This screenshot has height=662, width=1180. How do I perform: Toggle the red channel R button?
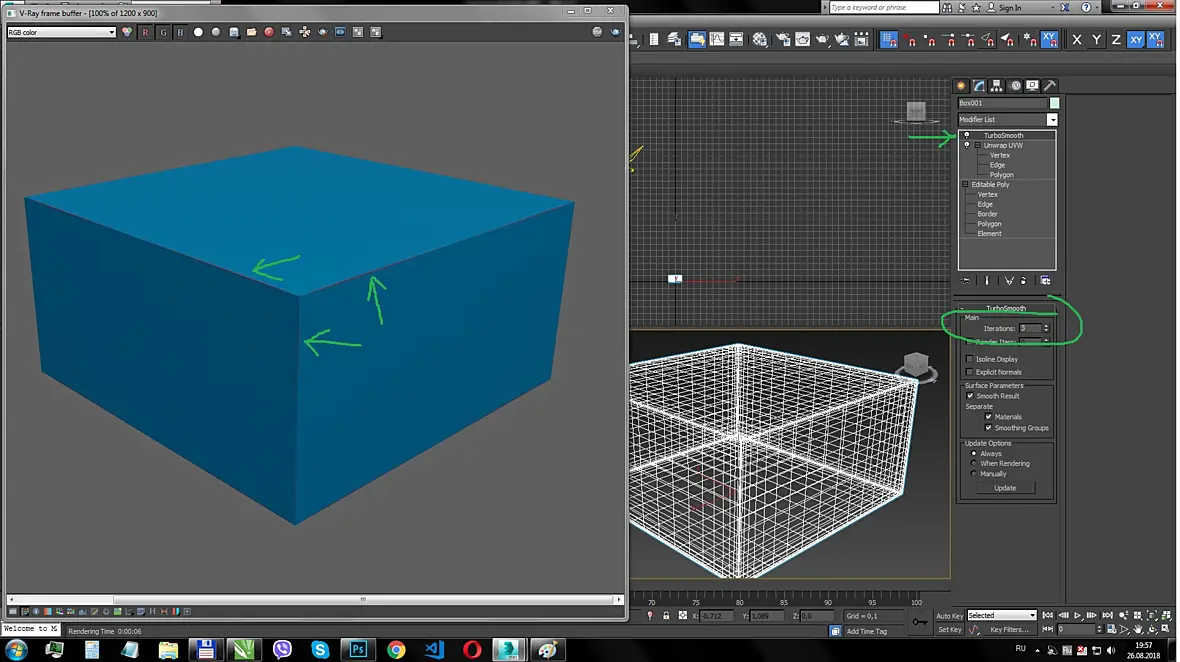(x=145, y=32)
